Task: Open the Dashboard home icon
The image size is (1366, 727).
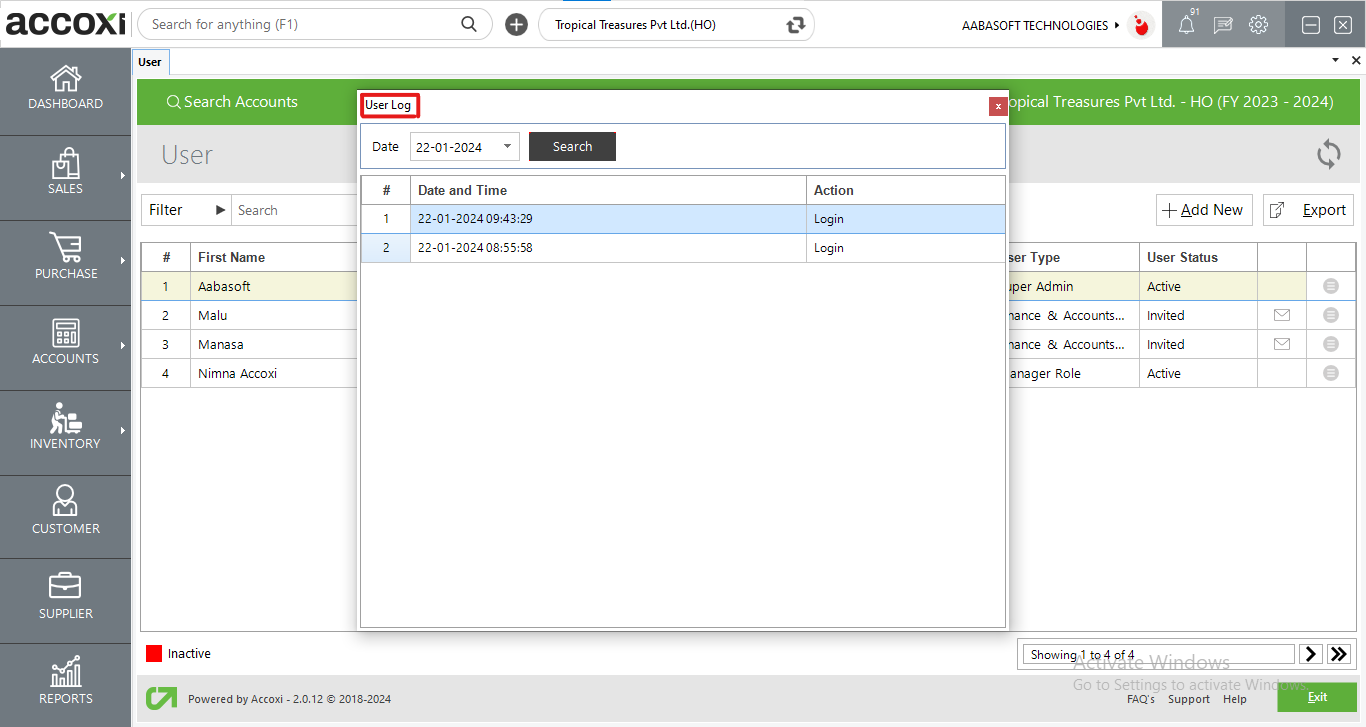Action: tap(65, 88)
